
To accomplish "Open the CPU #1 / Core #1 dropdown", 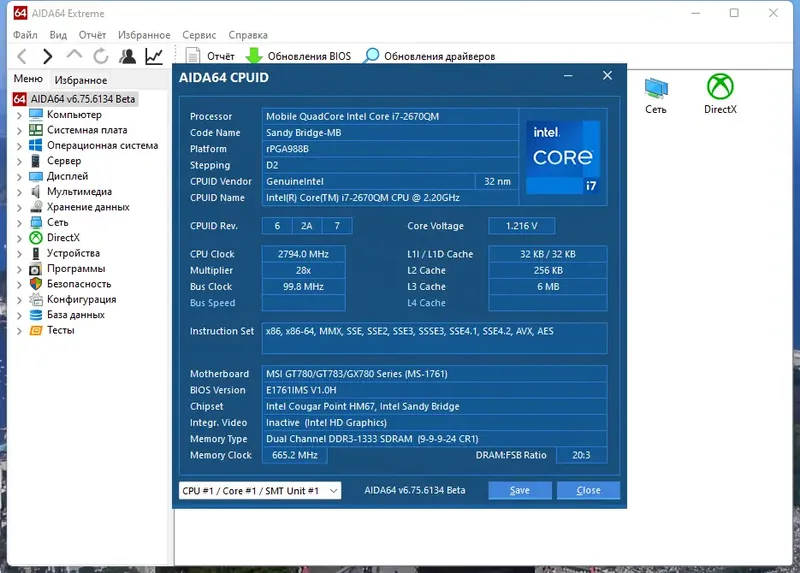I will [x=260, y=490].
